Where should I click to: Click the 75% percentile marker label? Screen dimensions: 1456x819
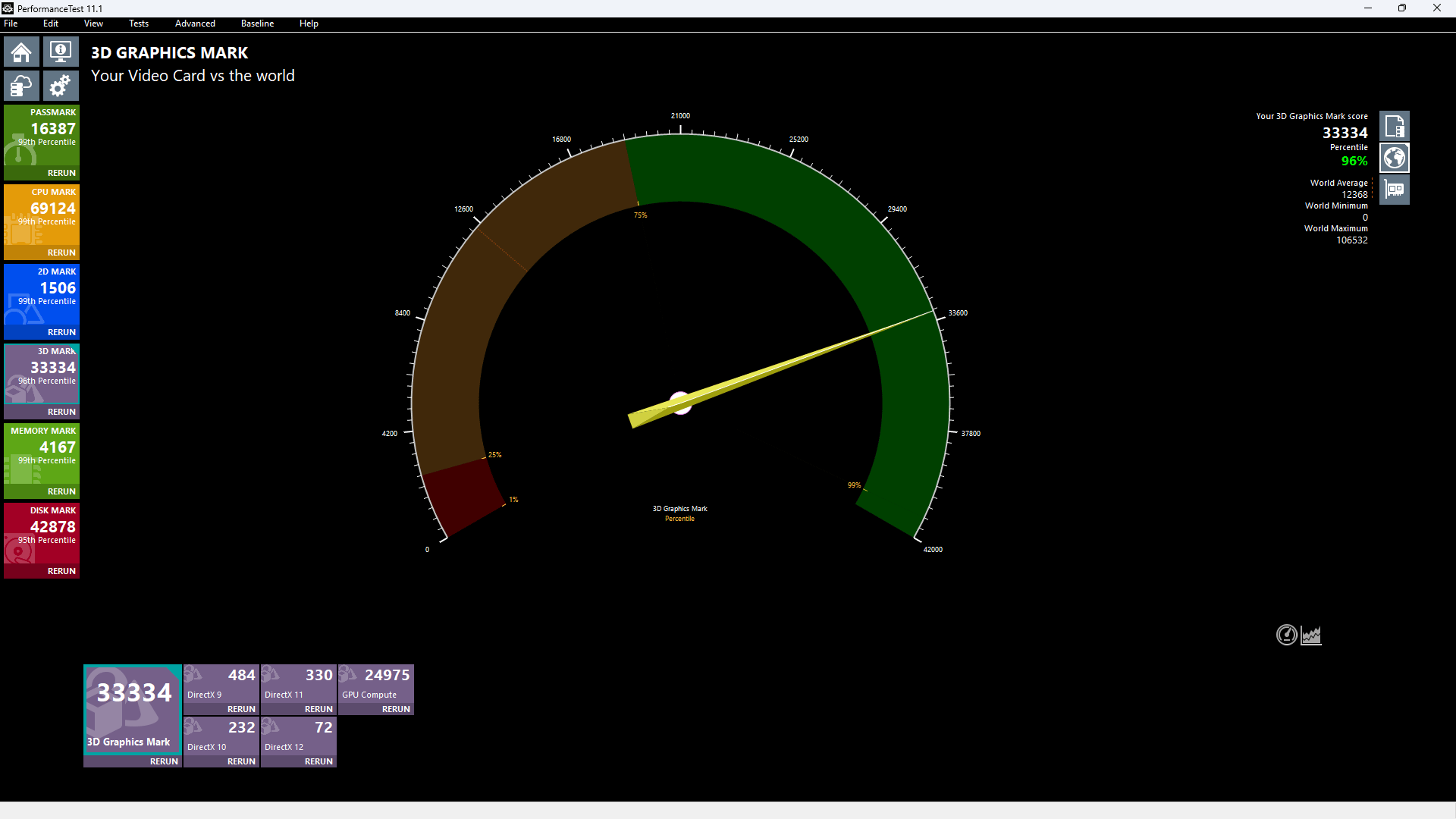(x=641, y=215)
